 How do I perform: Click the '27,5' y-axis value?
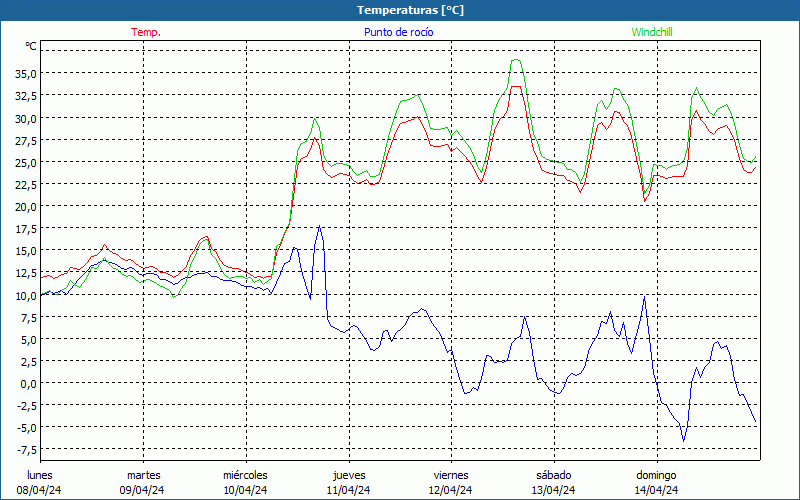(25, 140)
